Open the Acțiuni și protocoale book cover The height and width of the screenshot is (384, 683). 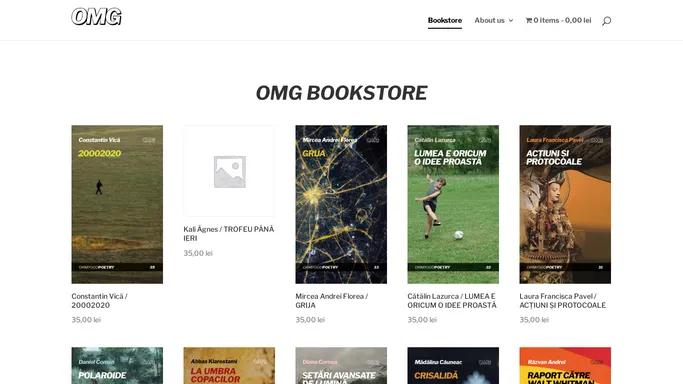[x=565, y=204]
